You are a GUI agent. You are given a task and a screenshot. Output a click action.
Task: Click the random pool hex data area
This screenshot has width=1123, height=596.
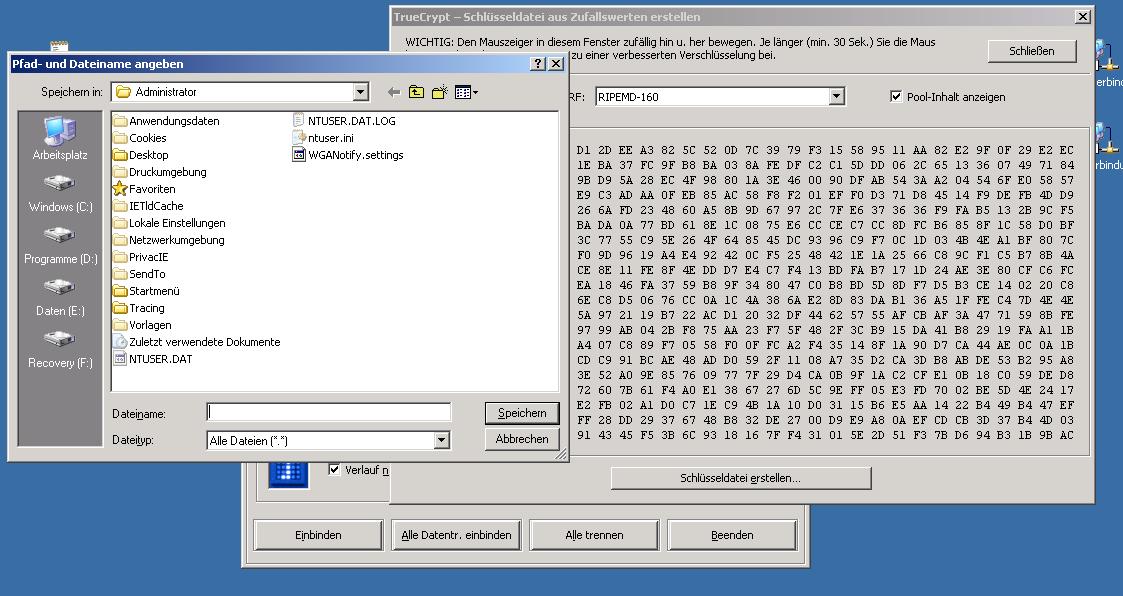click(825, 292)
